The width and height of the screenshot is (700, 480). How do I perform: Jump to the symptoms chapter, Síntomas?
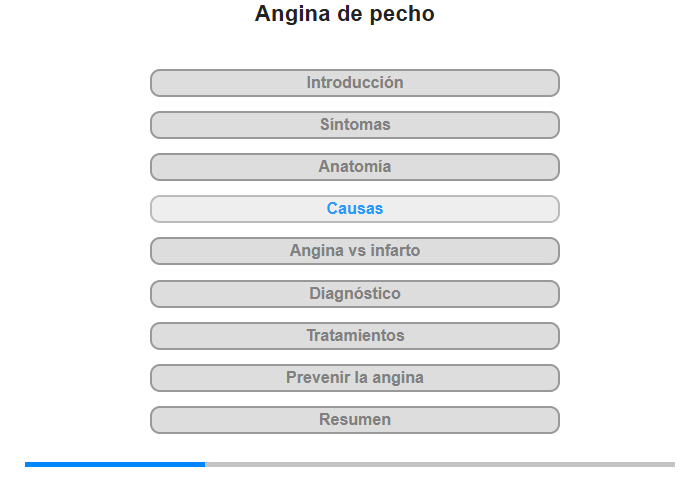(x=355, y=125)
